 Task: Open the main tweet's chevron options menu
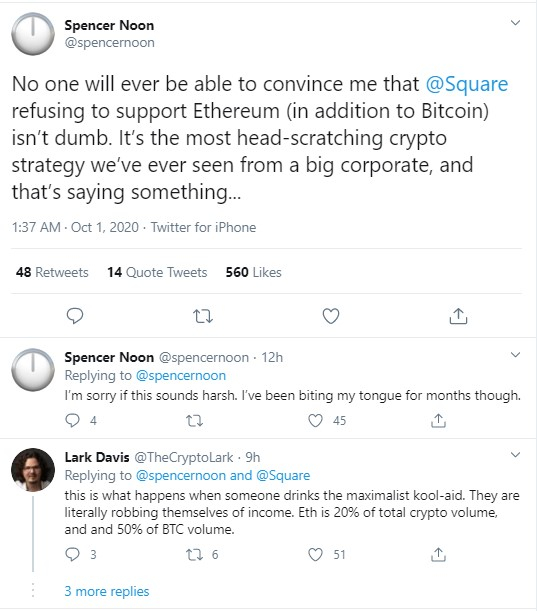[515, 23]
